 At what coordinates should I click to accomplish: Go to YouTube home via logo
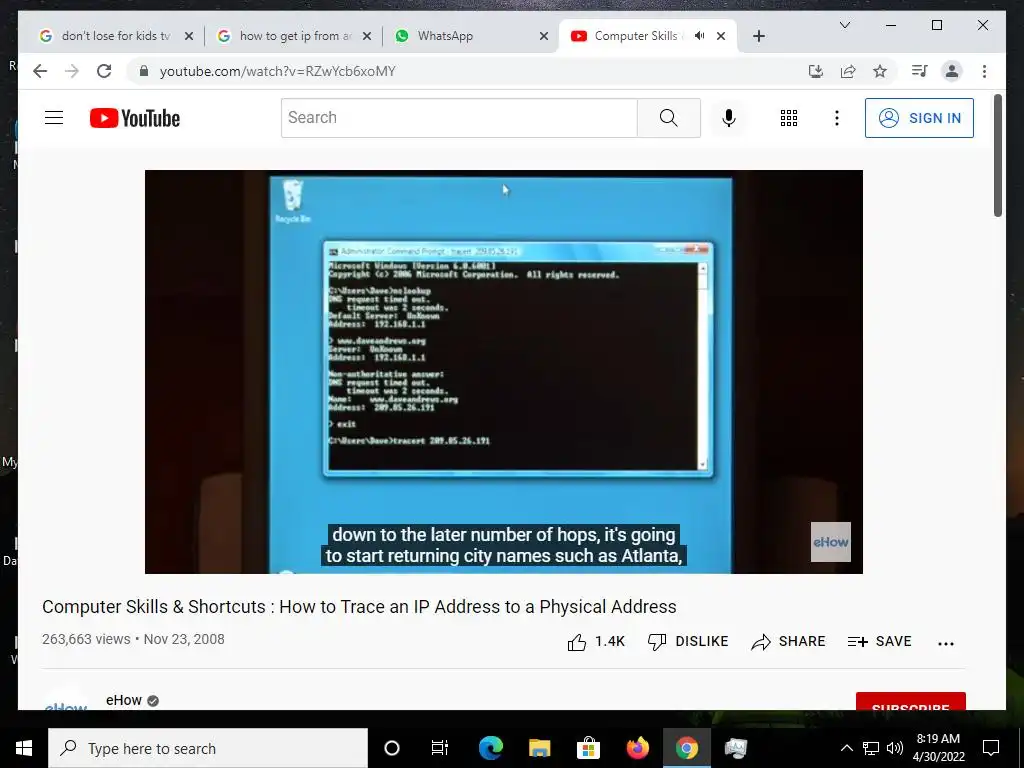pos(135,118)
